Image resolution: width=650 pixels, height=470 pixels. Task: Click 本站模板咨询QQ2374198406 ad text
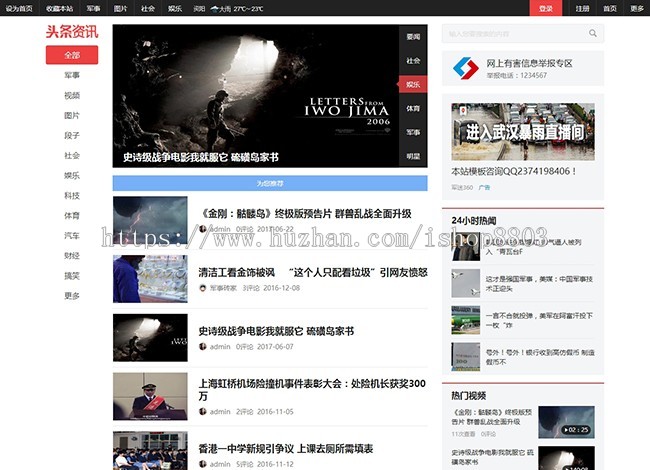(514, 171)
